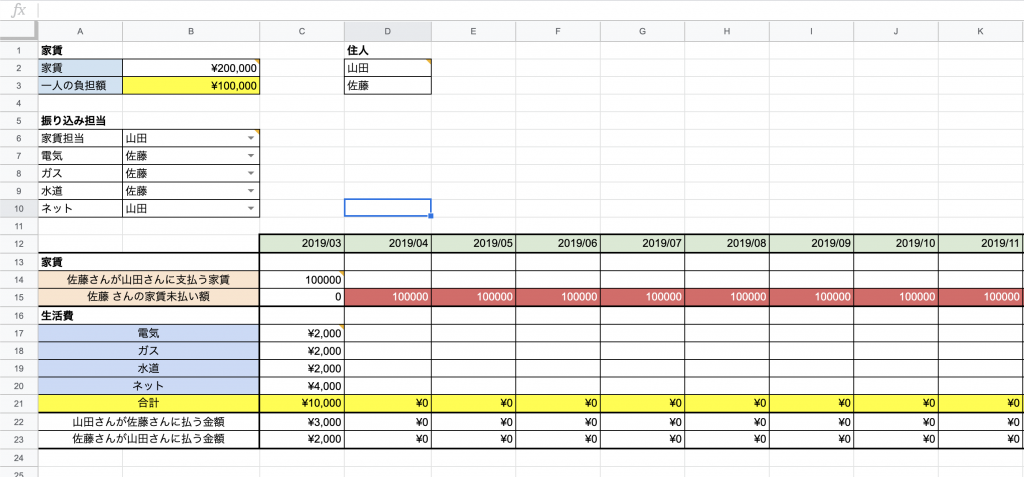Select row 4 header
Viewport: 1024px width, 477px height.
click(19, 103)
